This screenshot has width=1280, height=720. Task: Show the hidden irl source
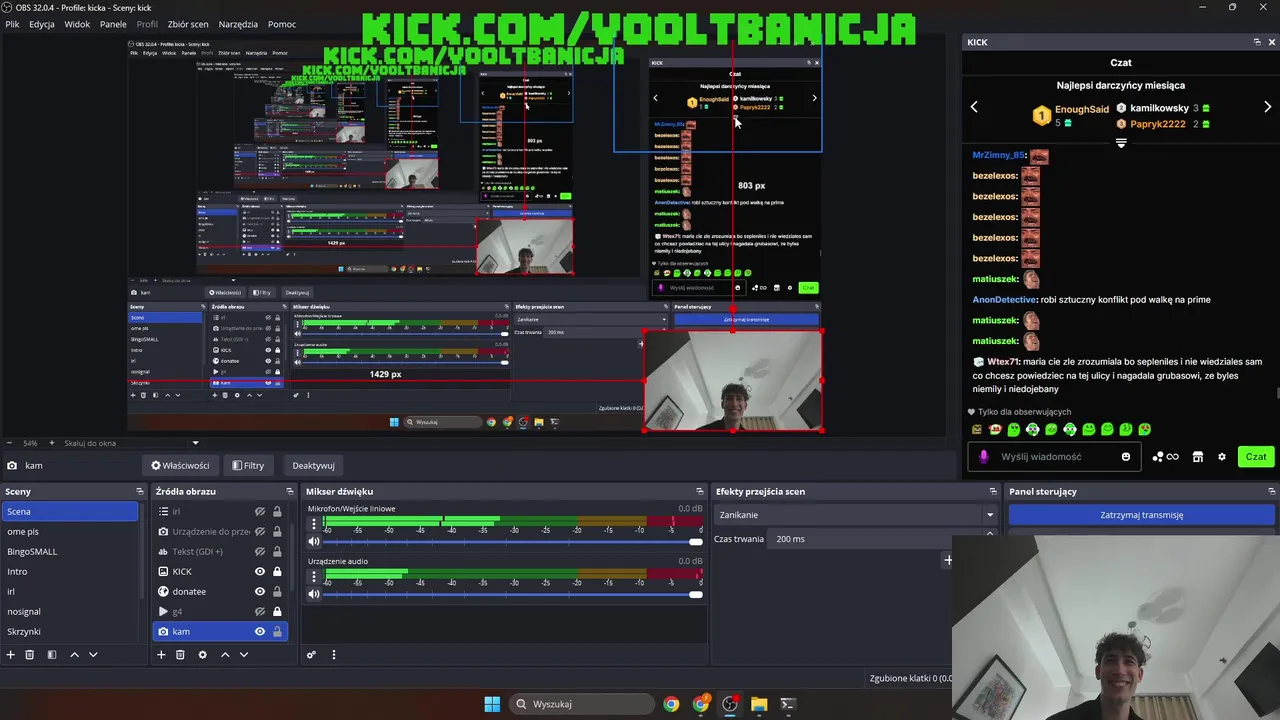pyautogui.click(x=260, y=511)
